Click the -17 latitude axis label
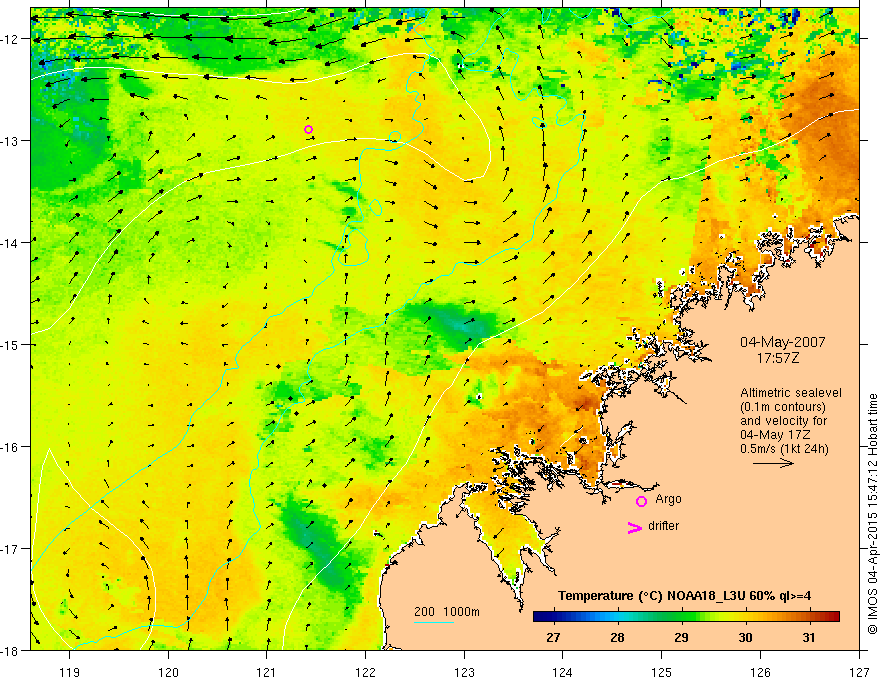This screenshot has width=880, height=680. tap(10, 548)
